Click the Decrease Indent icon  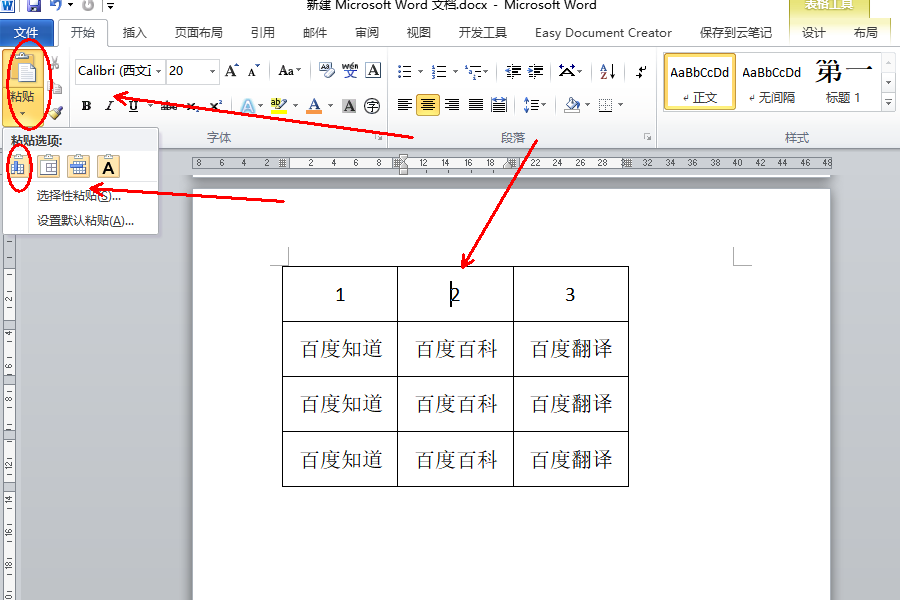point(513,71)
